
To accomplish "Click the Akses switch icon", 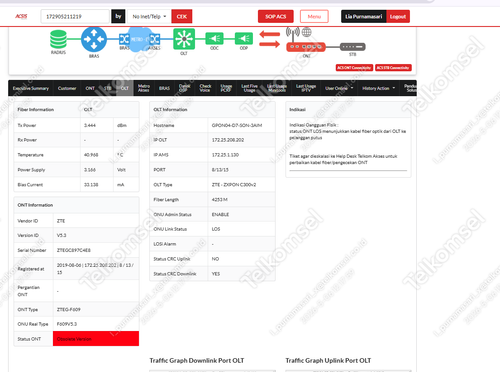I will 155,39.
